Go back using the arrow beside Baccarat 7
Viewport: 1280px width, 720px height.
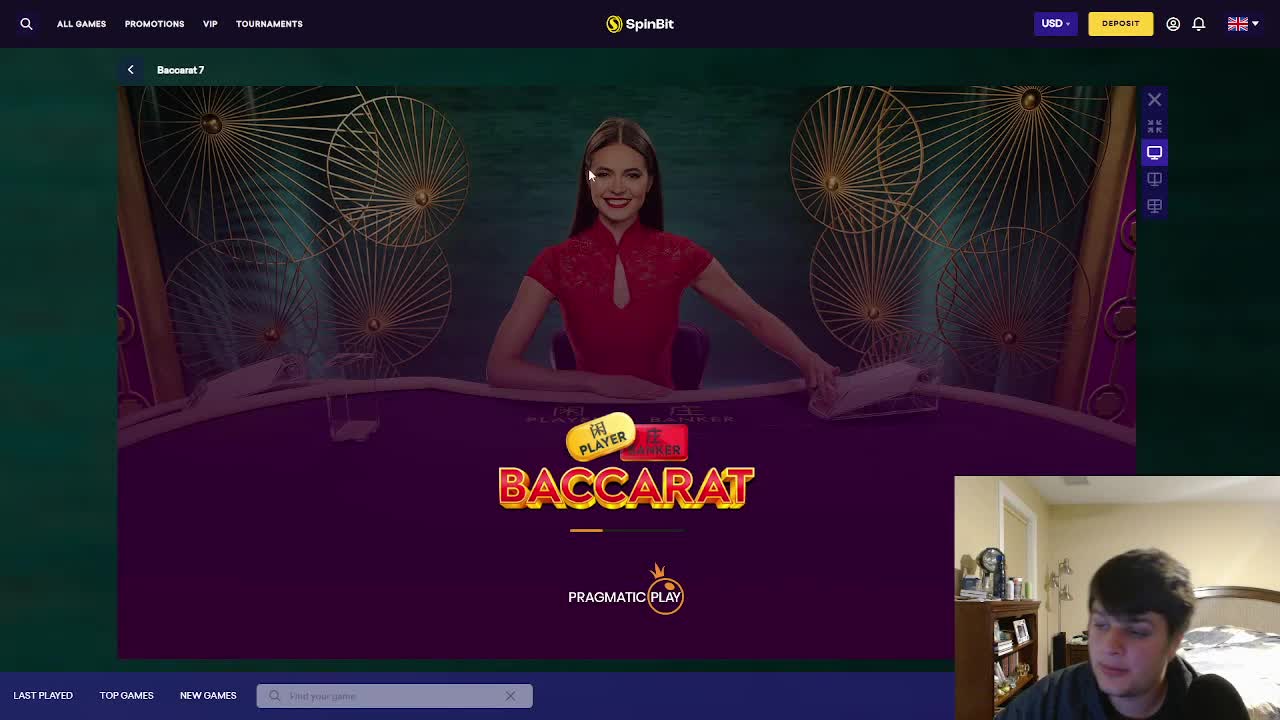point(130,70)
